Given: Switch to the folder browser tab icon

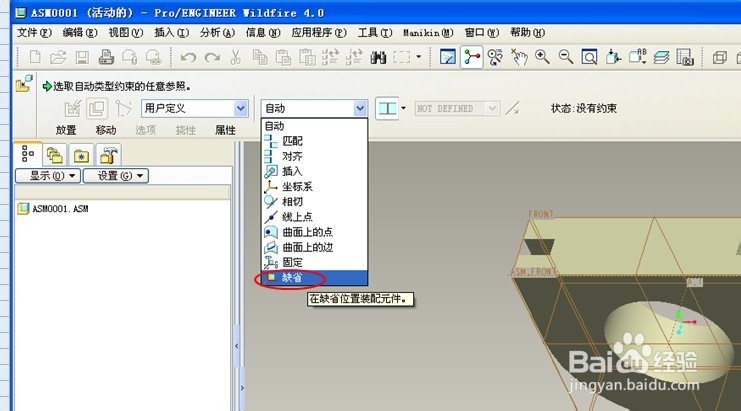Looking at the screenshot, I should click(x=54, y=155).
